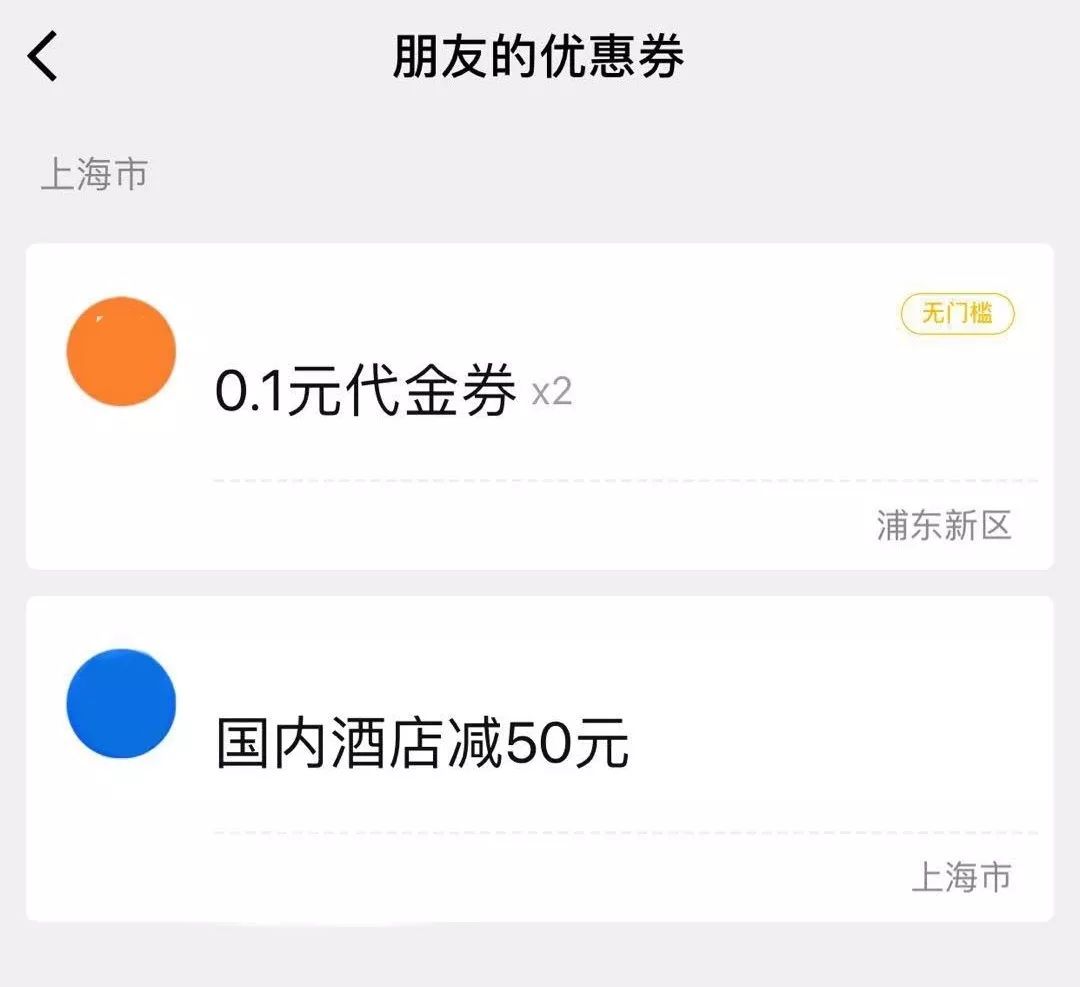This screenshot has width=1080, height=987.
Task: Open the 0.1元代金券 coupon title
Action: pos(365,390)
